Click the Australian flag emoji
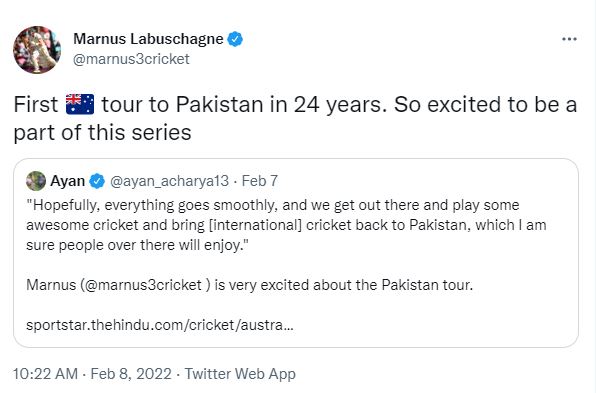Image resolution: width=596 pixels, height=393 pixels. [80, 104]
